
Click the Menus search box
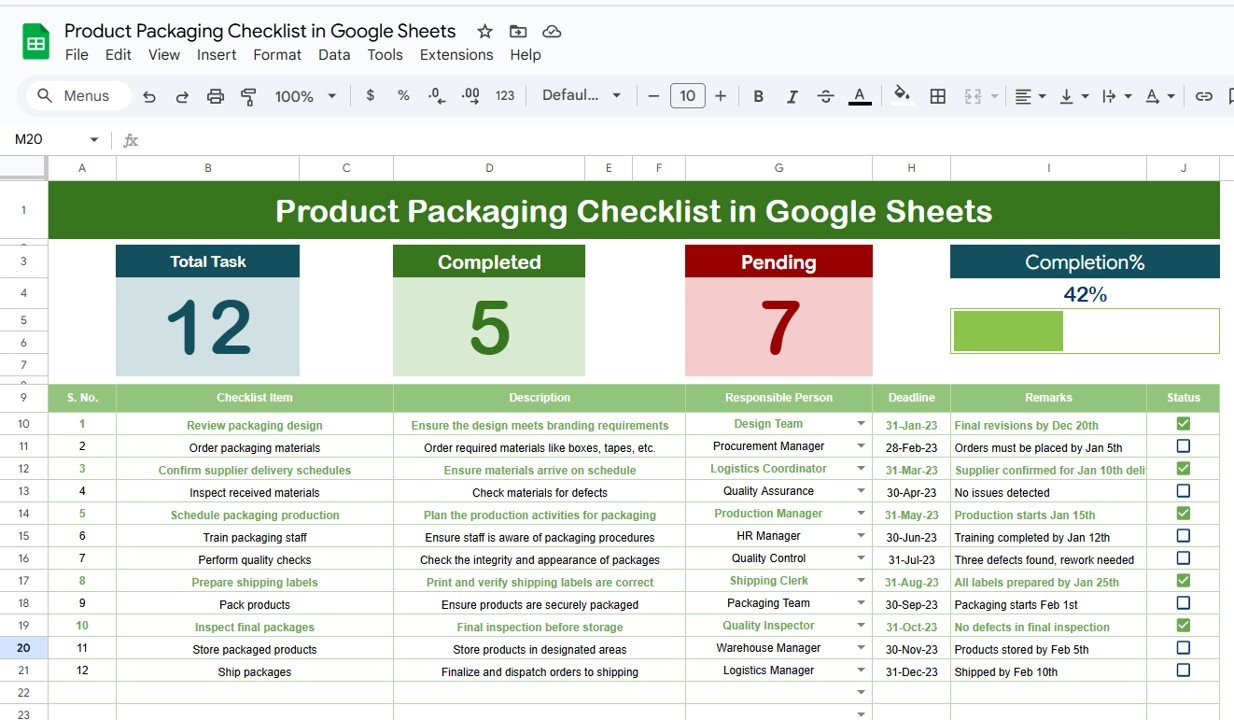point(76,96)
